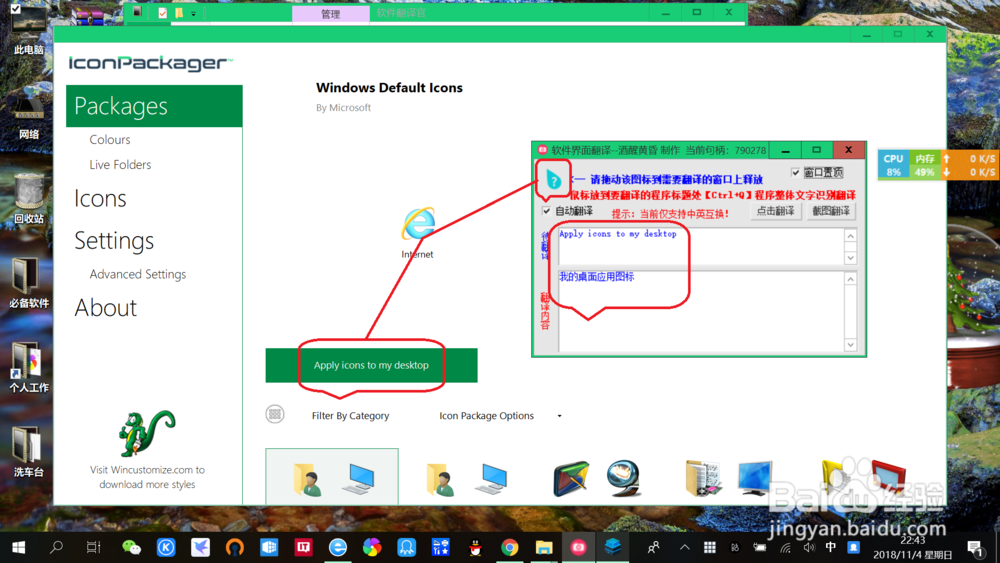Click Apply icons to my desktop button
Image resolution: width=1000 pixels, height=563 pixels.
tap(371, 365)
